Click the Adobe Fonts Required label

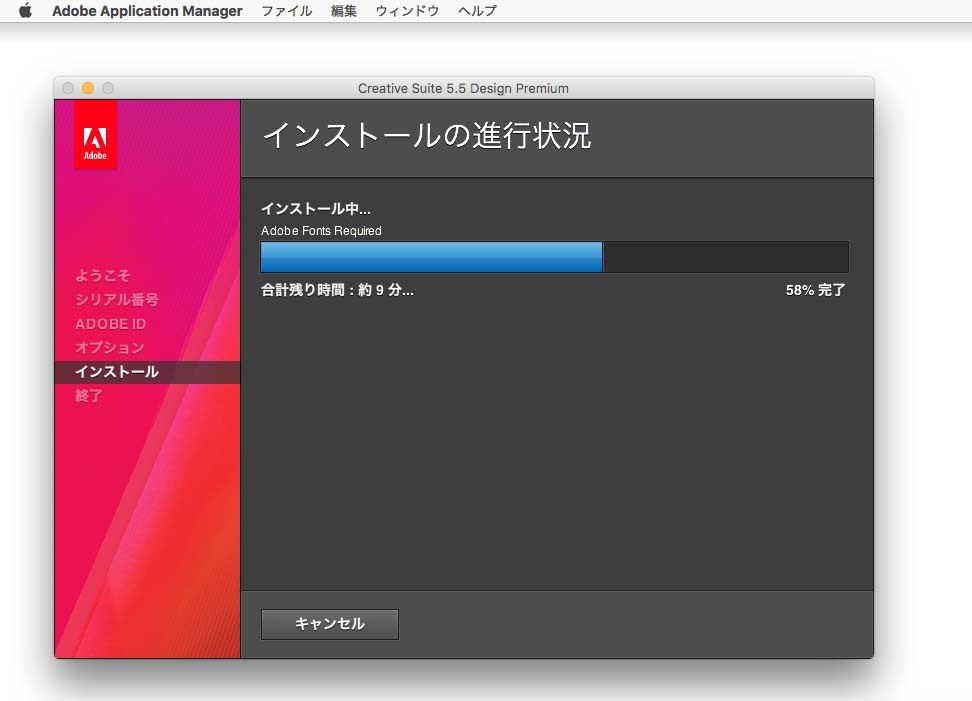(x=321, y=231)
